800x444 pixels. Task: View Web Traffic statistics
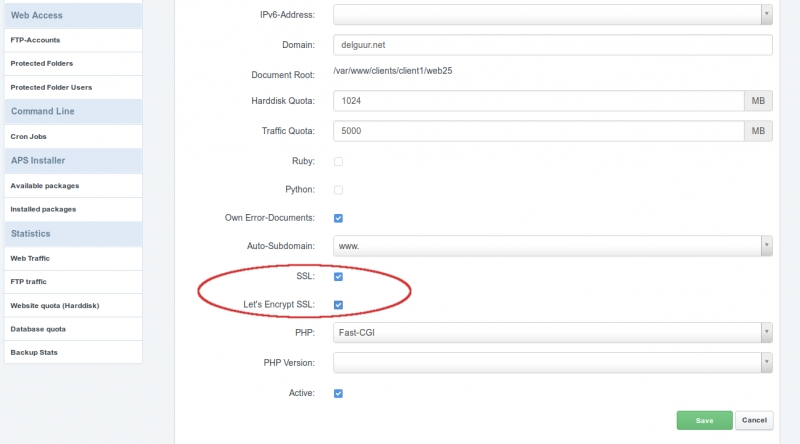[73, 258]
